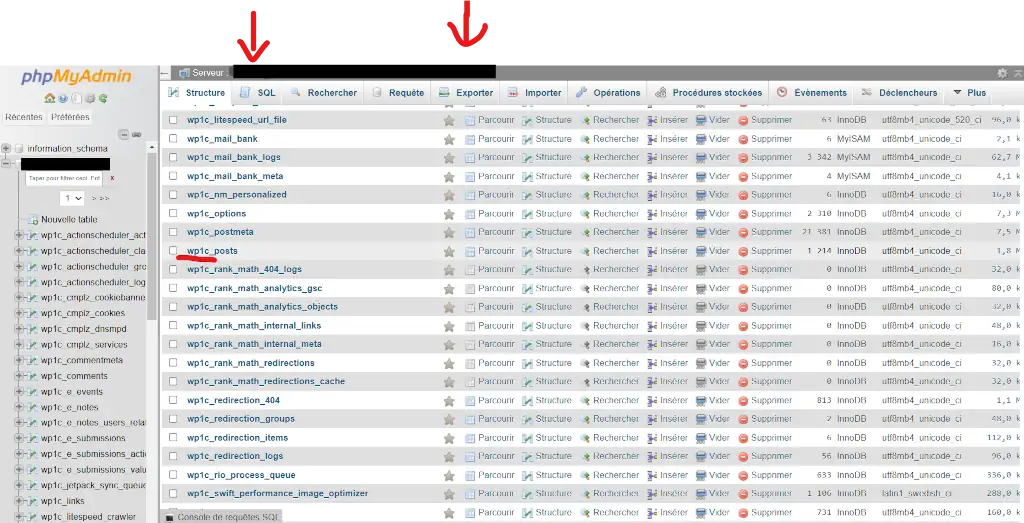
Task: Click star for wp1c_rank_math_redirections table
Action: pyautogui.click(x=449, y=364)
